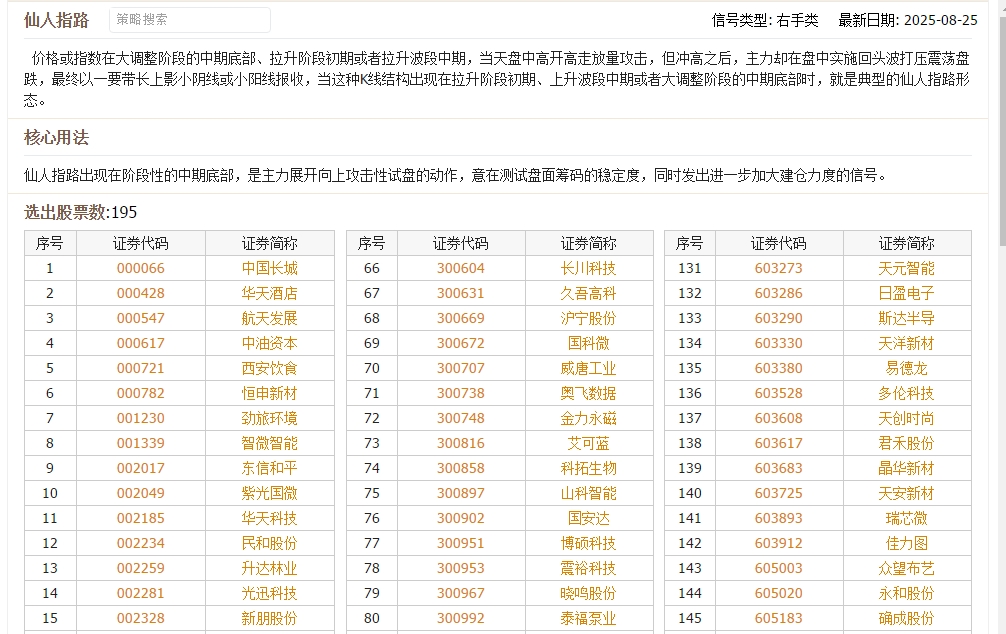The width and height of the screenshot is (1006, 634).
Task: Click 永和股份 stock link
Action: point(906,594)
